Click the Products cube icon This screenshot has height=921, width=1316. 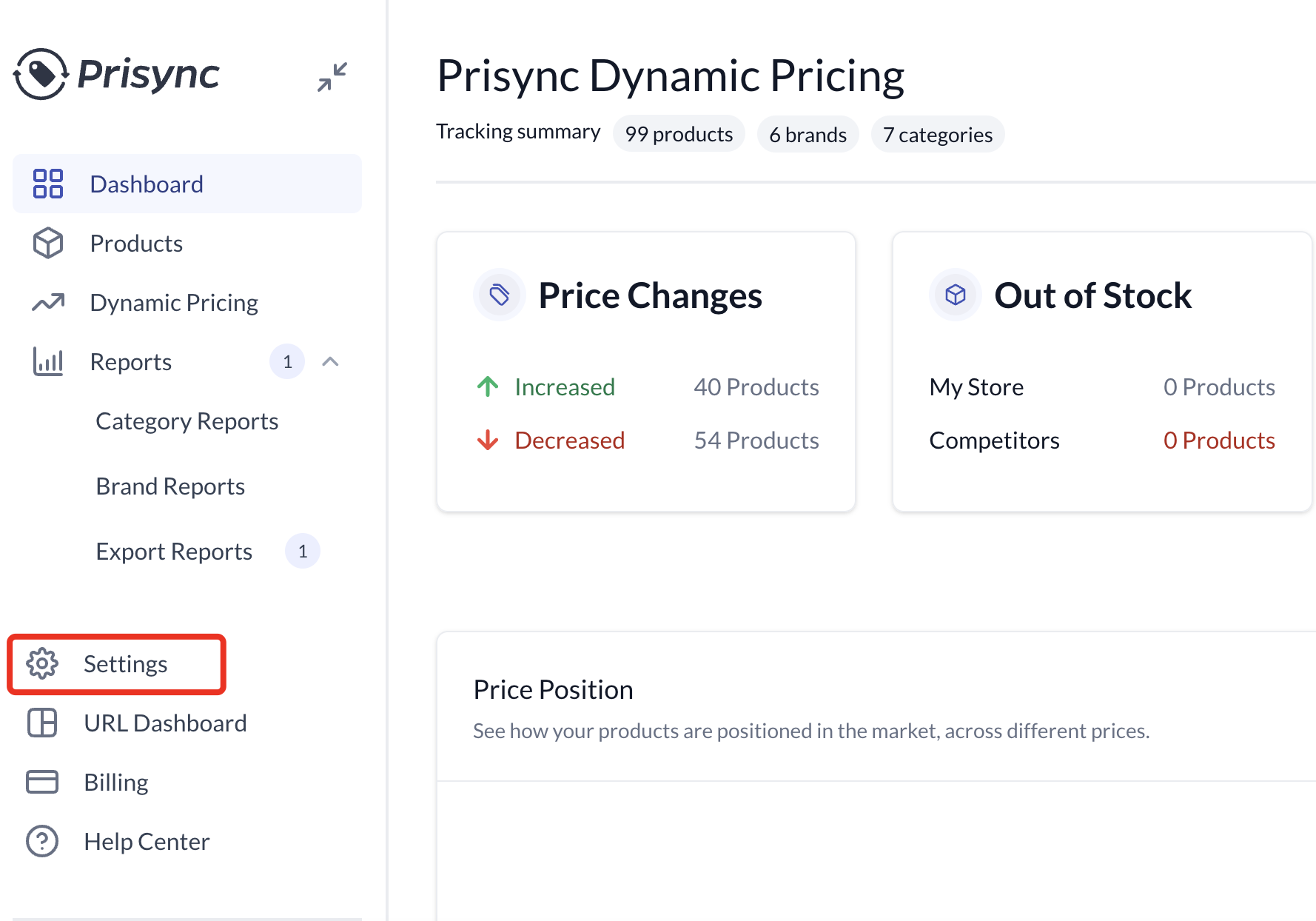pyautogui.click(x=48, y=243)
